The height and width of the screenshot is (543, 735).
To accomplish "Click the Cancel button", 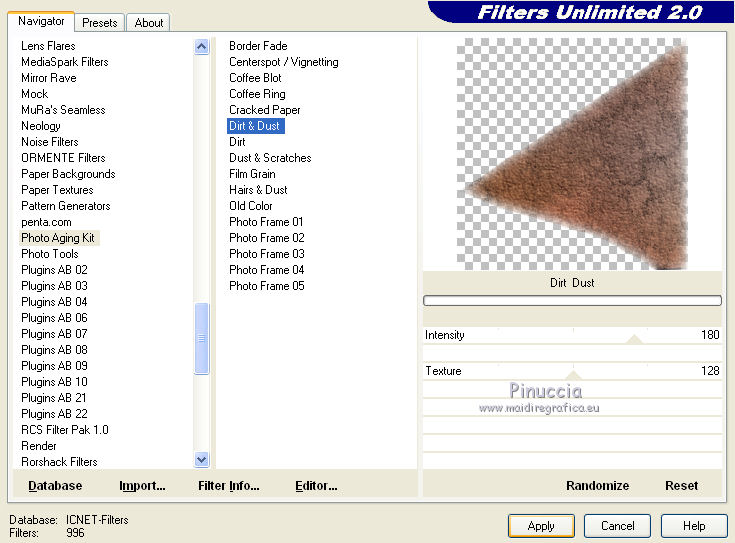I will [x=617, y=526].
